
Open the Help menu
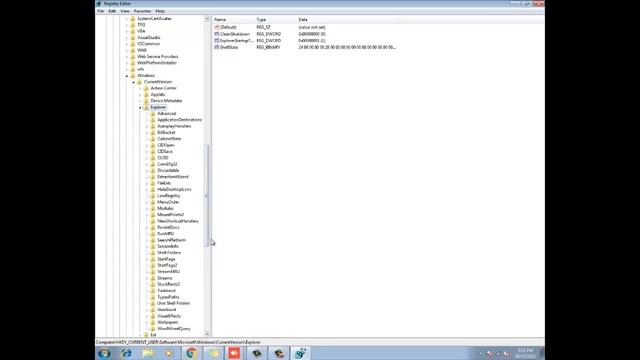pyautogui.click(x=160, y=11)
